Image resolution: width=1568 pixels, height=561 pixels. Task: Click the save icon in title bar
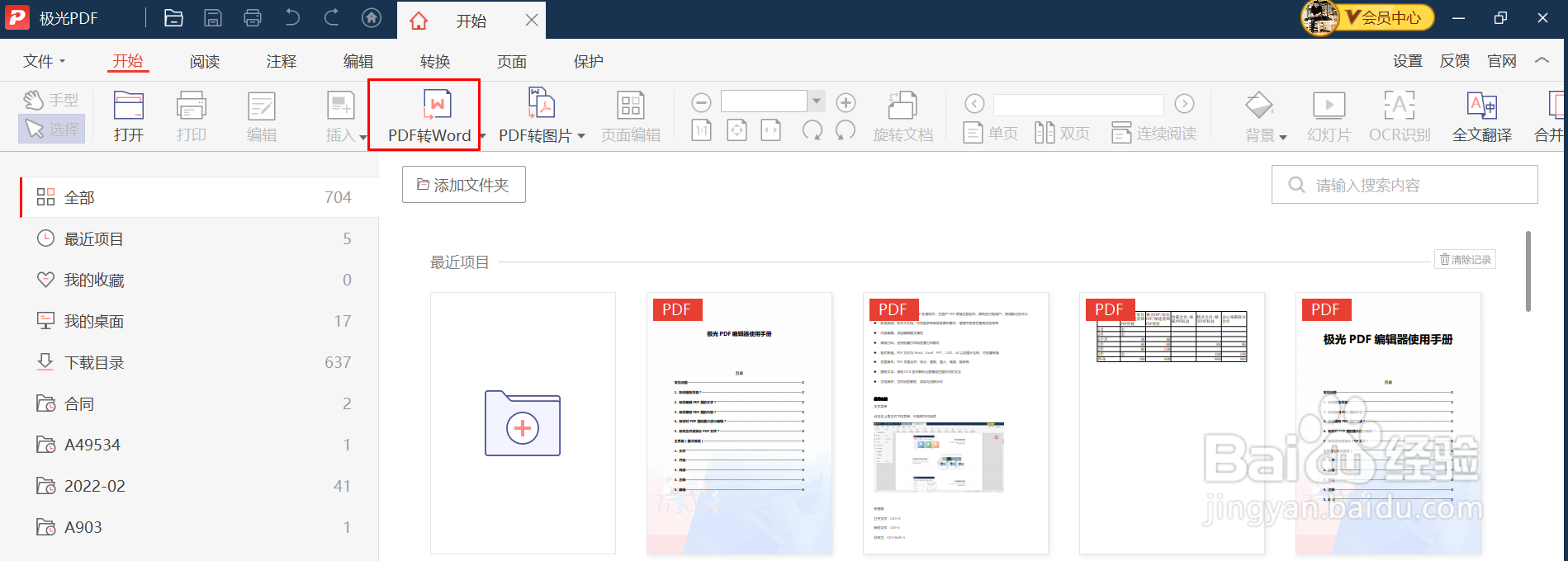tap(213, 18)
